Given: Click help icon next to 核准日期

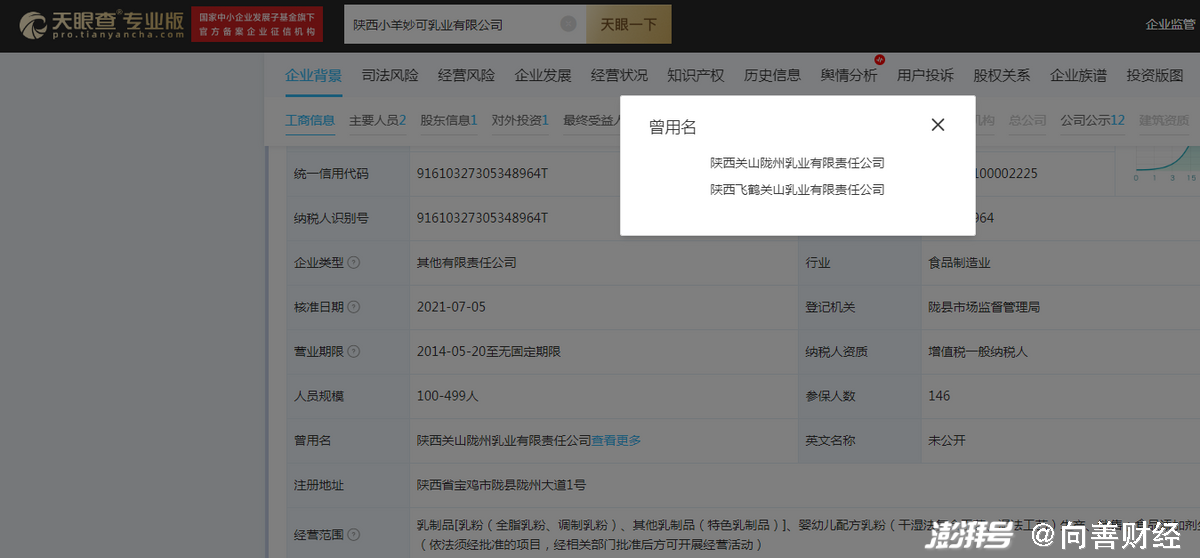Looking at the screenshot, I should tap(354, 307).
